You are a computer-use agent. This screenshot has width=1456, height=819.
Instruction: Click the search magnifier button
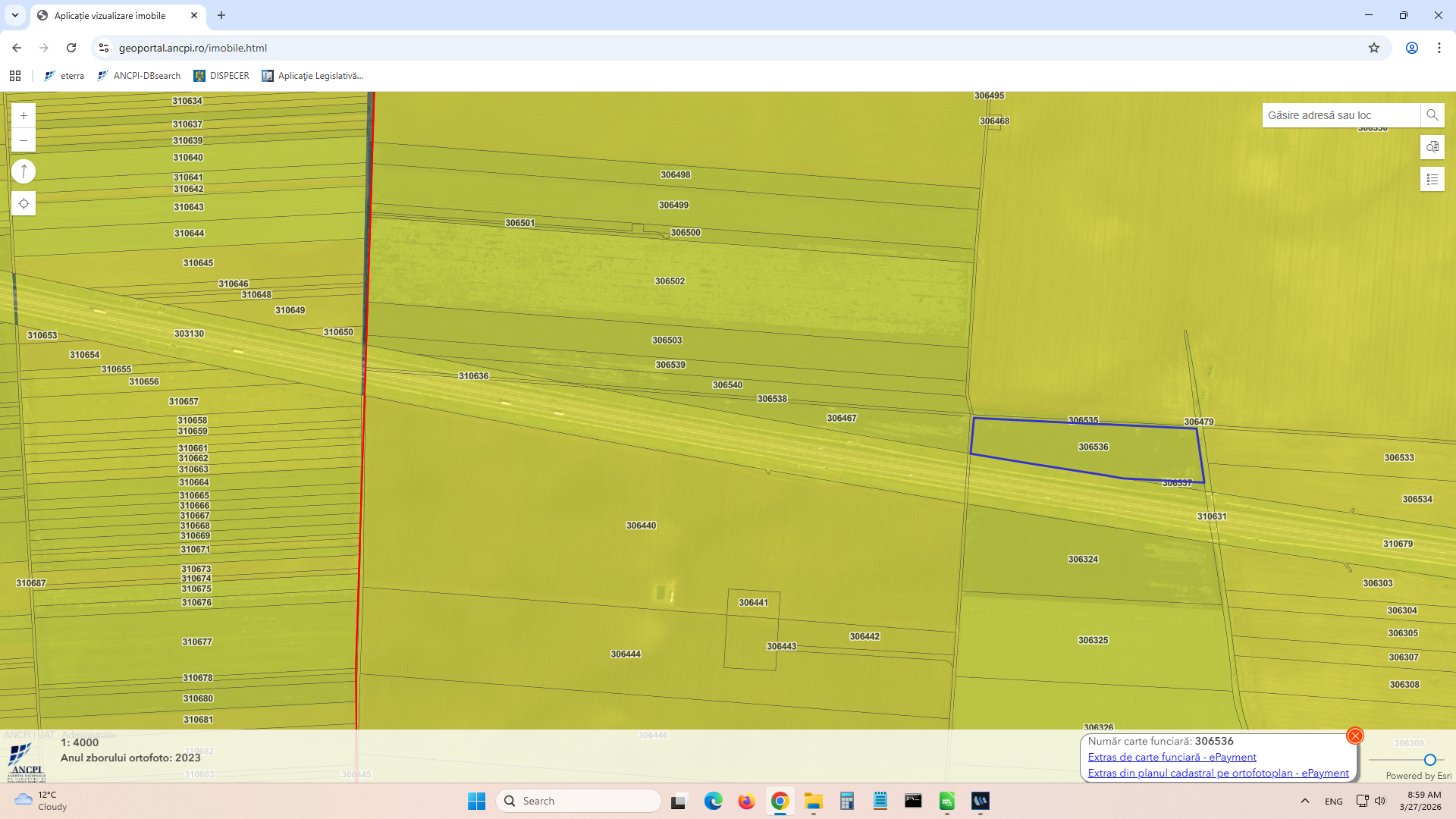pos(1432,115)
